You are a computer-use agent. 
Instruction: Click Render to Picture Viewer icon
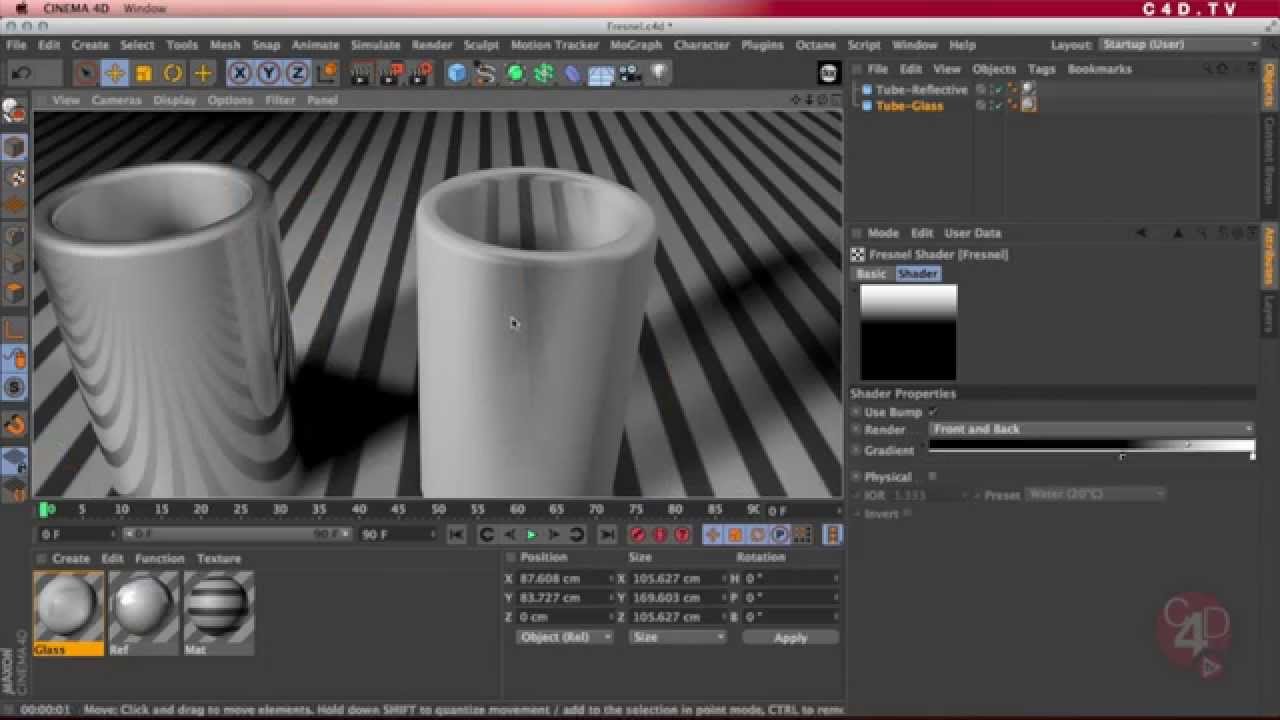click(x=392, y=73)
